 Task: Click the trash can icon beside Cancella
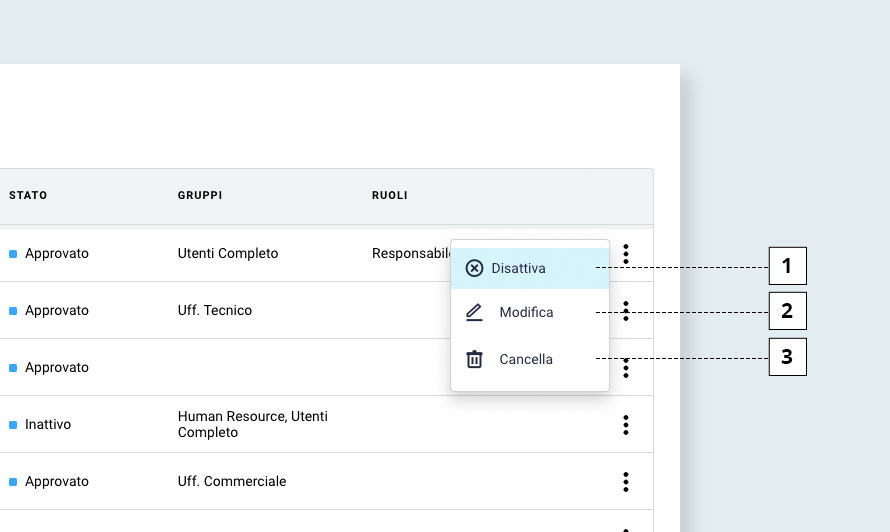coord(475,359)
